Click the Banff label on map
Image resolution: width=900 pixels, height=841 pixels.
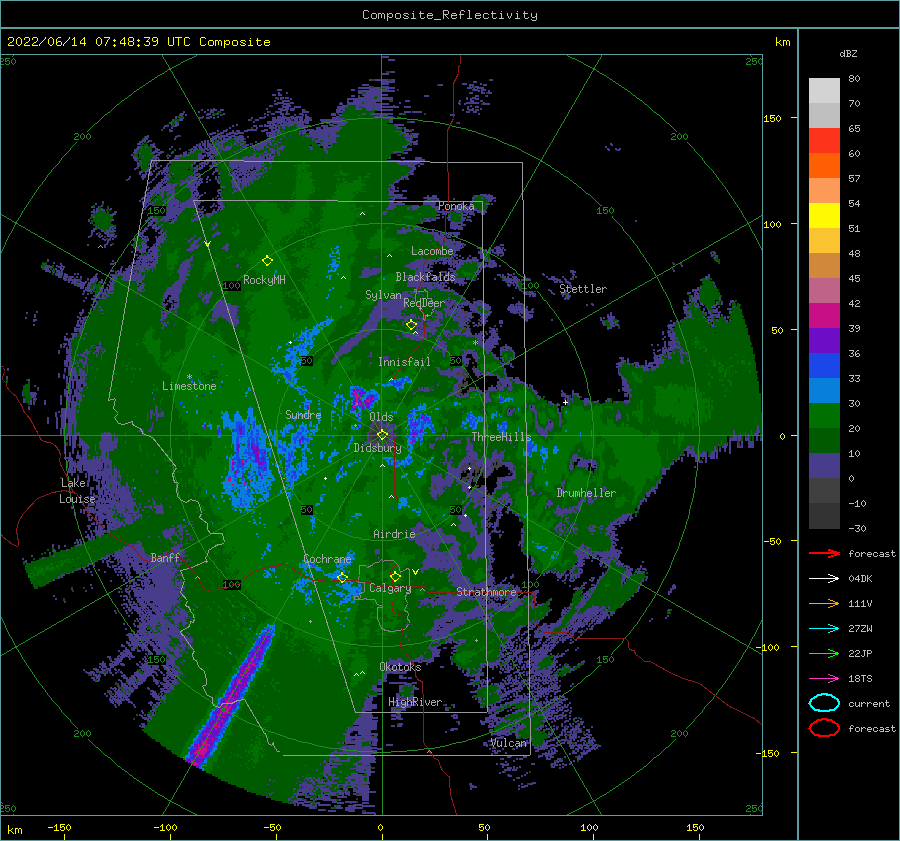click(165, 558)
